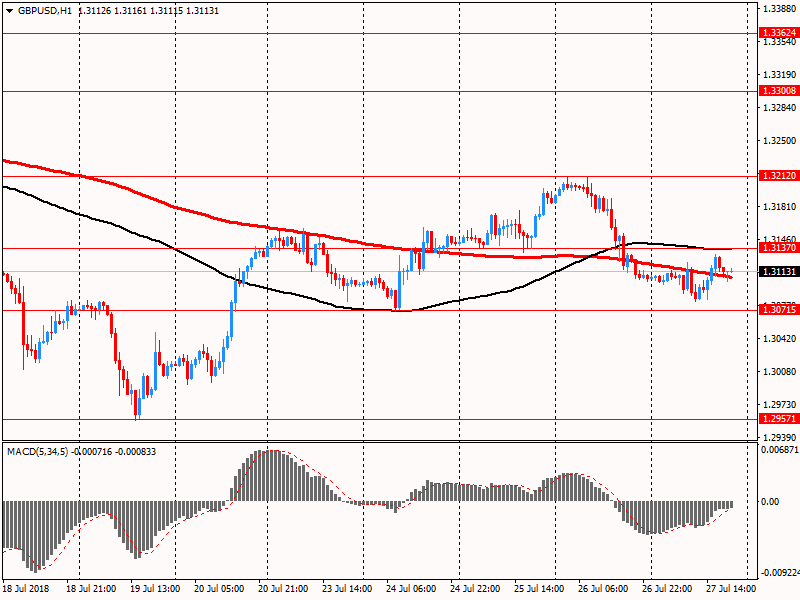800x600 pixels.
Task: Click the 1.33190 price scale value
Action: [x=780, y=75]
